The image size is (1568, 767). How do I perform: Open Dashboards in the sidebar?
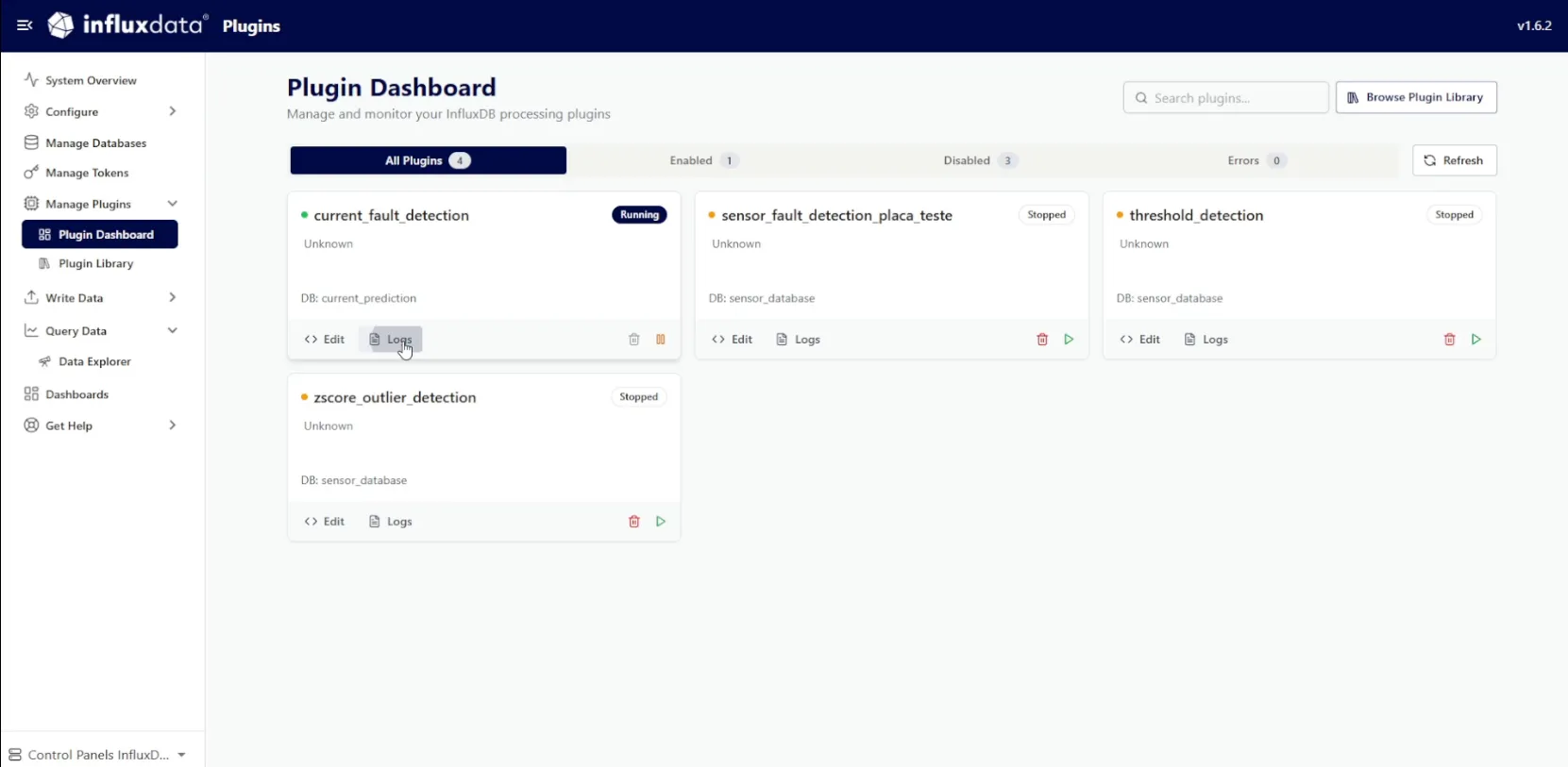(x=76, y=394)
